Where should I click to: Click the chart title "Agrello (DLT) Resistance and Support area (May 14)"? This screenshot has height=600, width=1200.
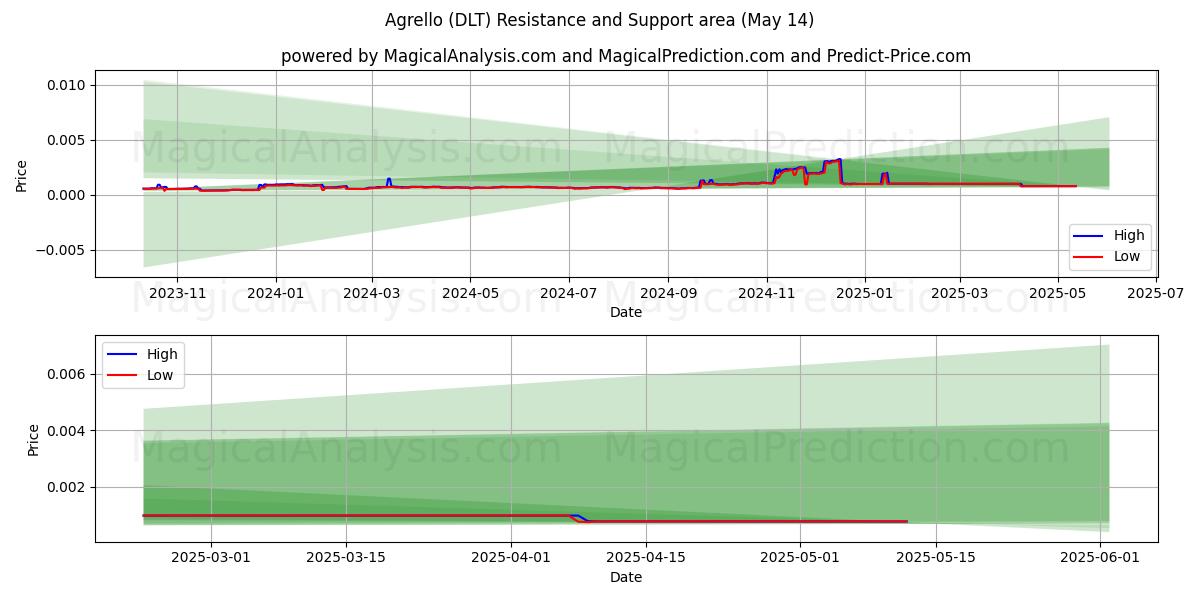pos(600,20)
